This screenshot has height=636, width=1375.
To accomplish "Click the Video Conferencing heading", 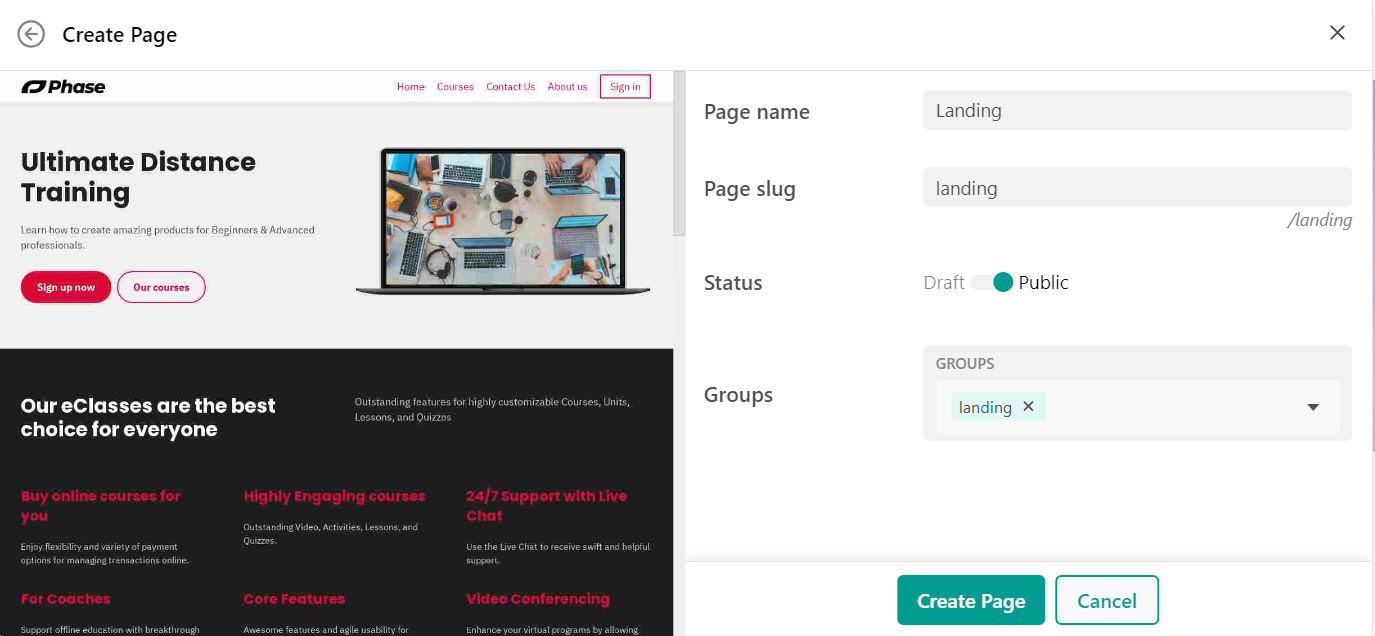I will tap(538, 599).
